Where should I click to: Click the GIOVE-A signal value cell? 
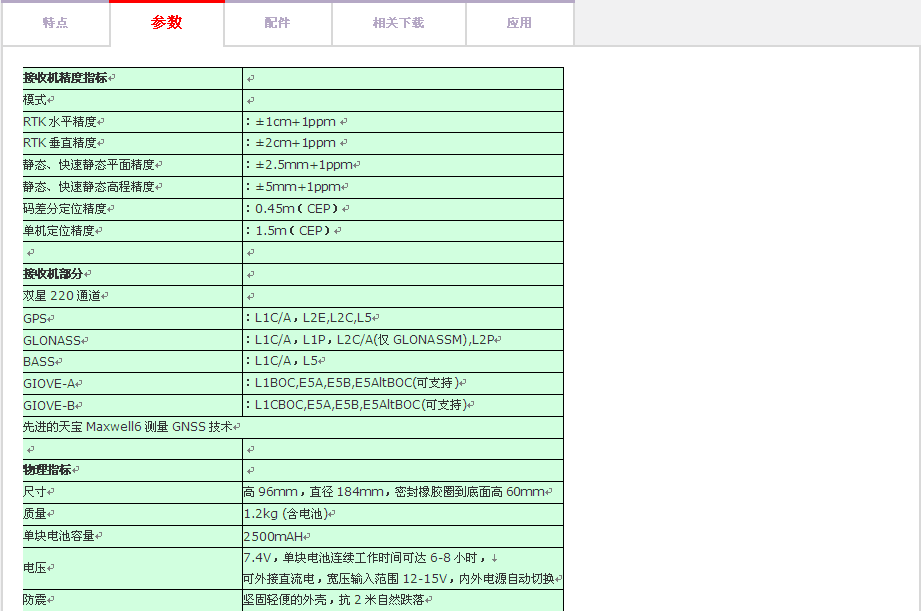[x=355, y=383]
